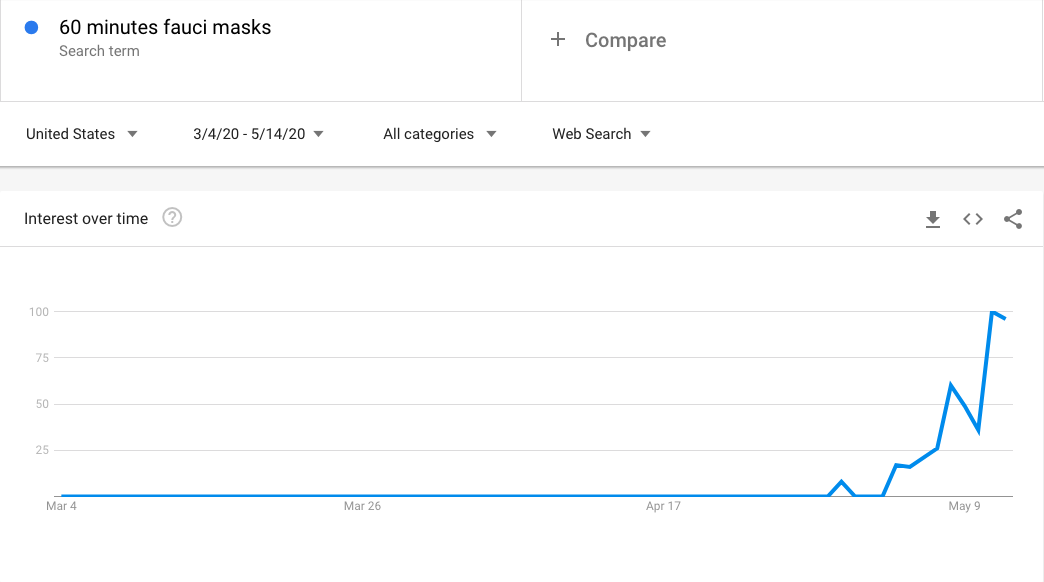The width and height of the screenshot is (1044, 582).
Task: Click the blue dot color indicator
Action: 31,27
